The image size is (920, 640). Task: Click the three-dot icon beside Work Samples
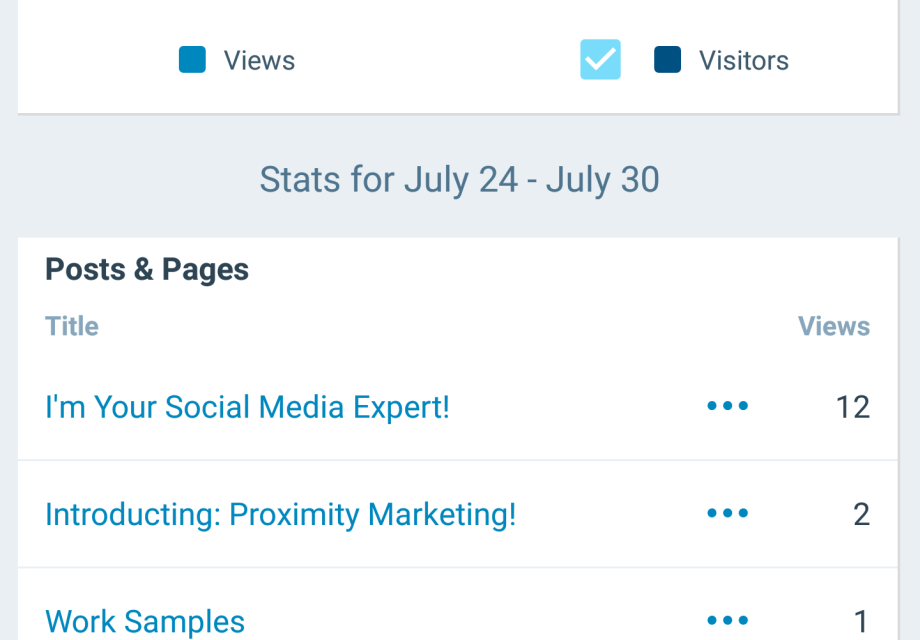tap(727, 620)
